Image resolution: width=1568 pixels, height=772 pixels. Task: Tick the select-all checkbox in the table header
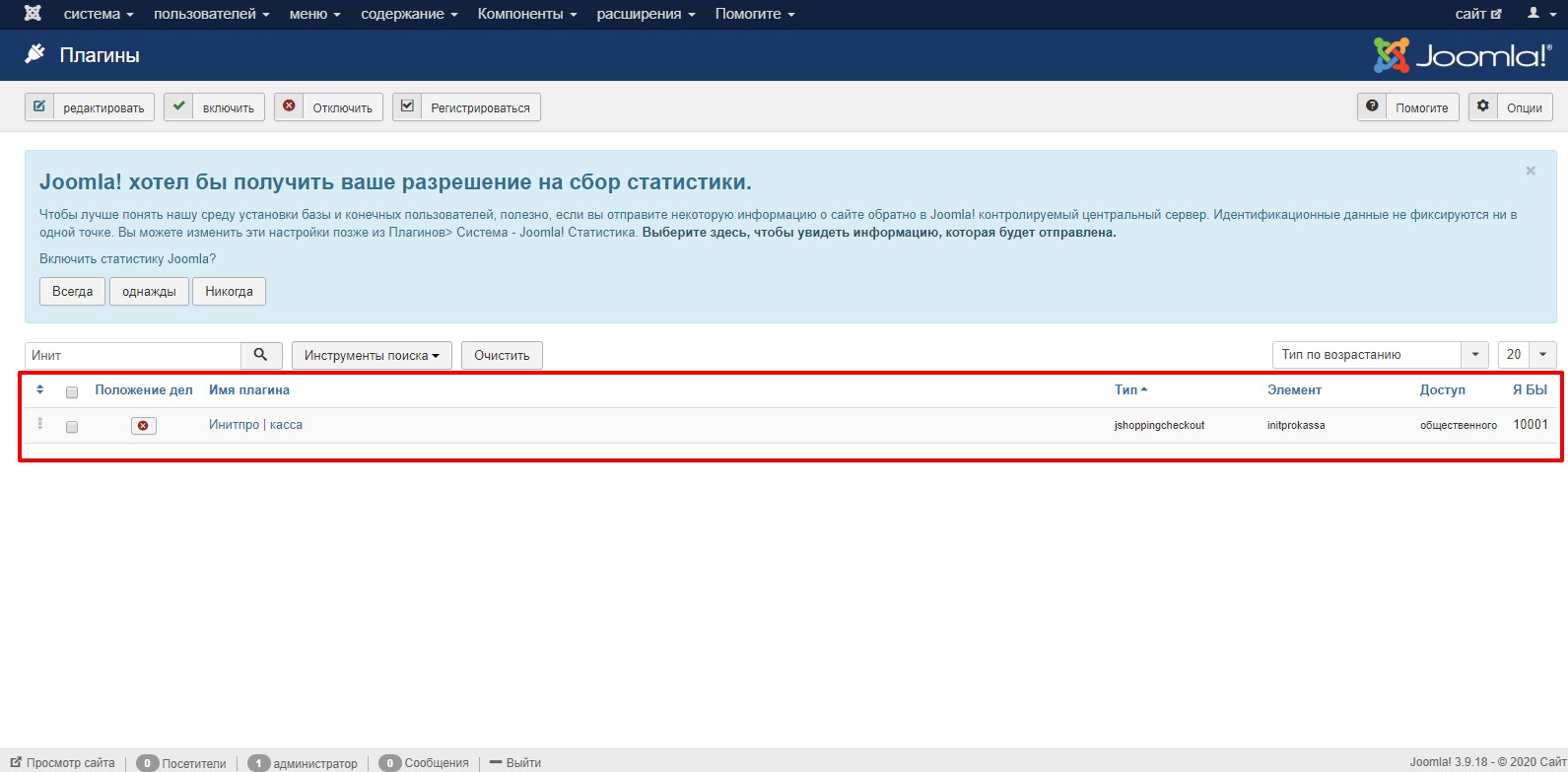coord(72,392)
